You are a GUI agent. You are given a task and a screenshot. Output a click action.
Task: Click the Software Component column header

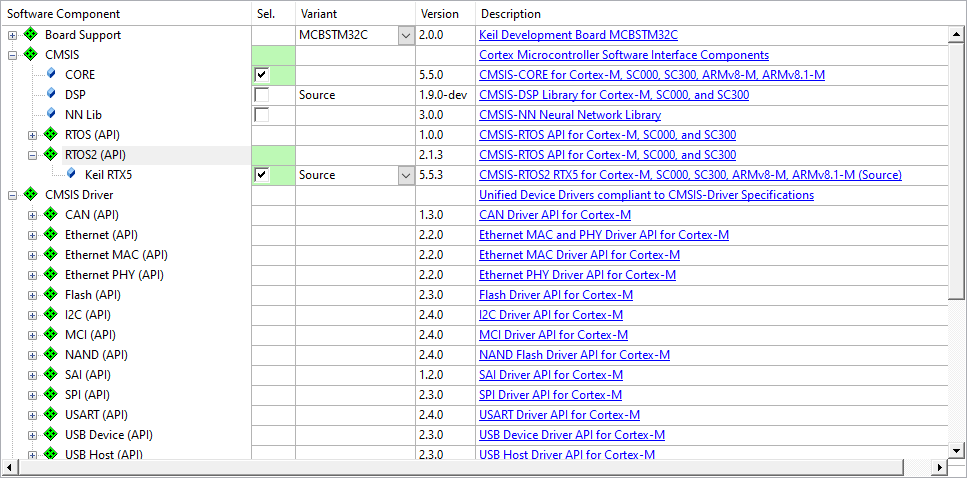(126, 14)
